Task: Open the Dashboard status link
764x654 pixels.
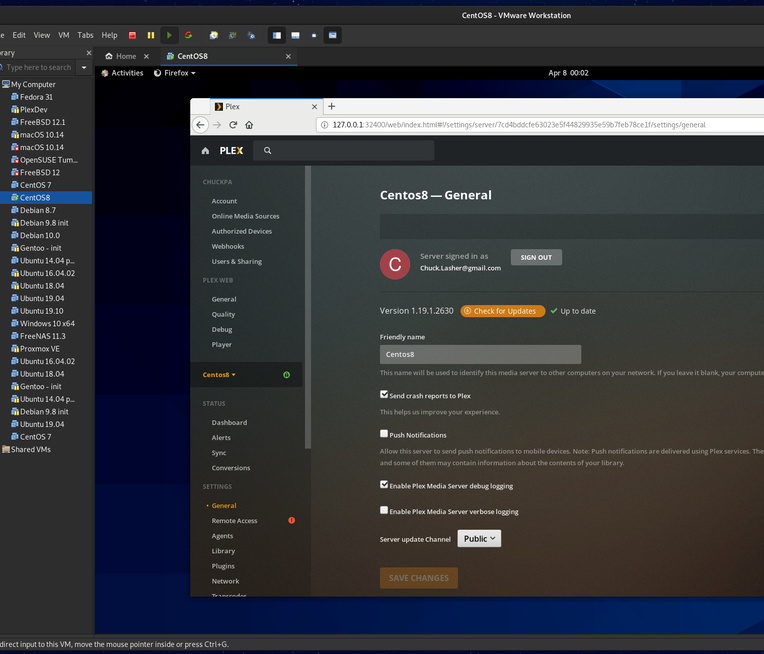Action: pyautogui.click(x=229, y=423)
